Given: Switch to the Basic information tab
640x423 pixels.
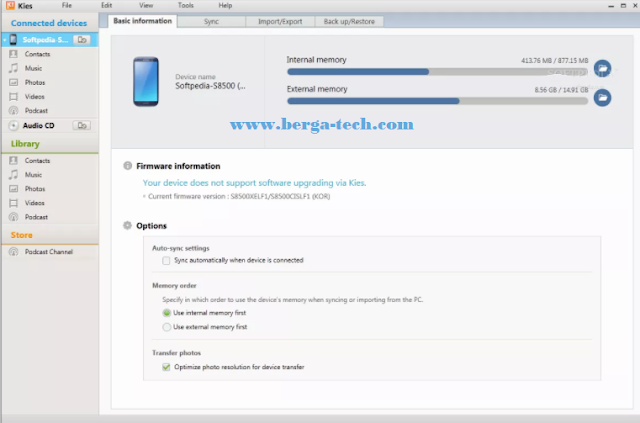Looking at the screenshot, I should 143,21.
